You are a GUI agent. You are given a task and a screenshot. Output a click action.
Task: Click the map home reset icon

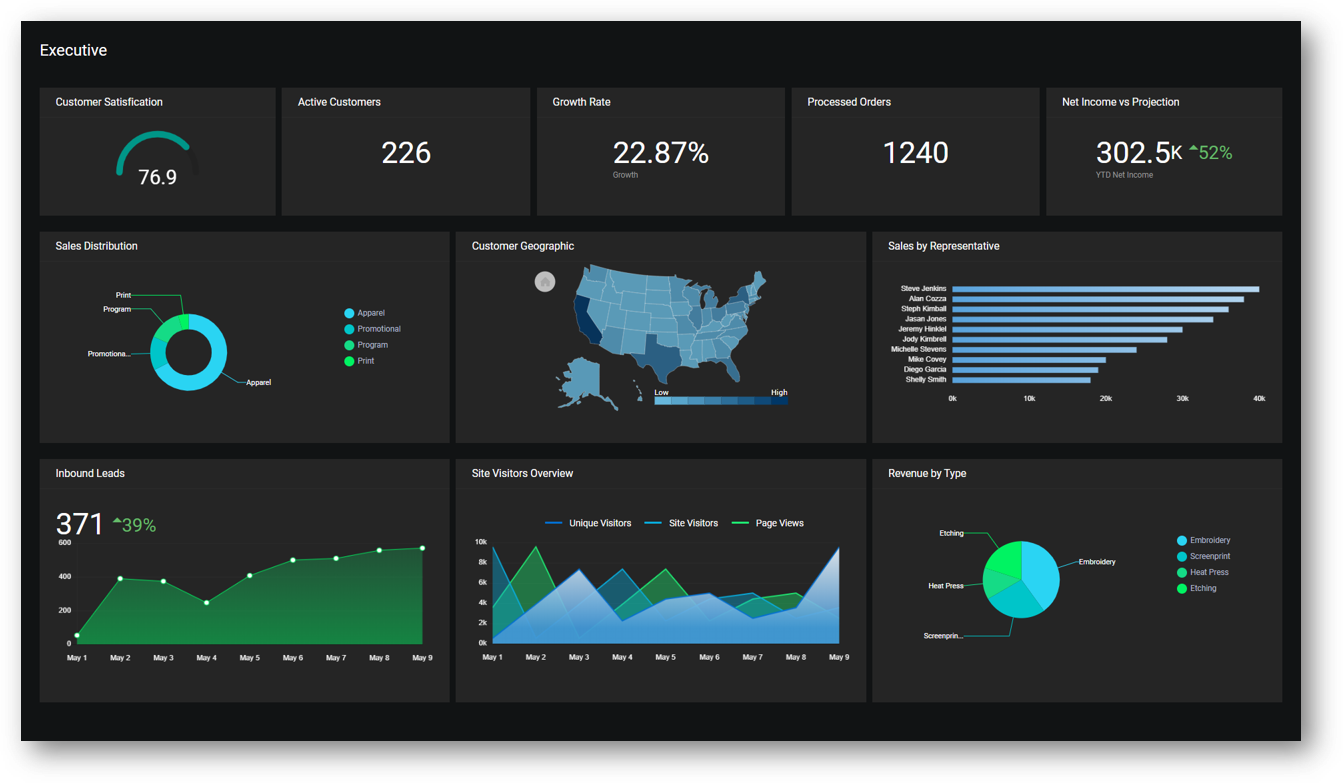pyautogui.click(x=545, y=282)
